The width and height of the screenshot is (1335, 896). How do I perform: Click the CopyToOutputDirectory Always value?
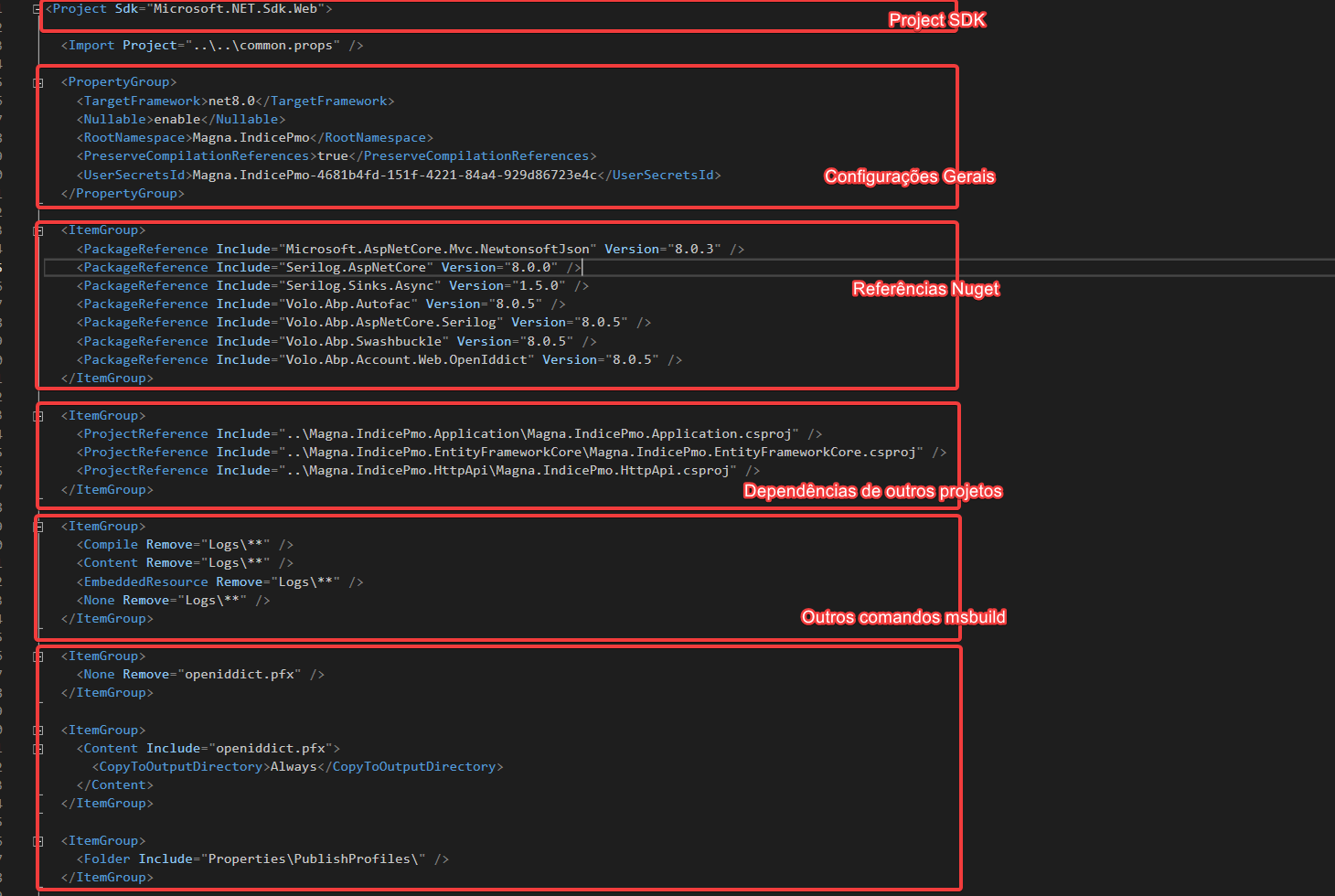(x=293, y=767)
